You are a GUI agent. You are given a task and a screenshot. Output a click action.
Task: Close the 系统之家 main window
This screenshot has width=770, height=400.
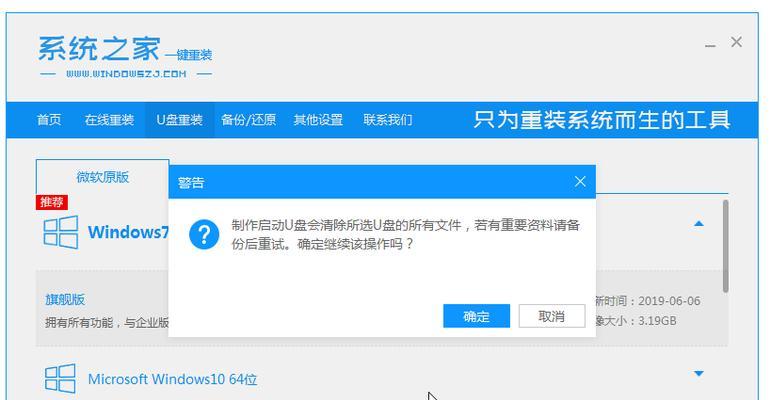coord(736,42)
